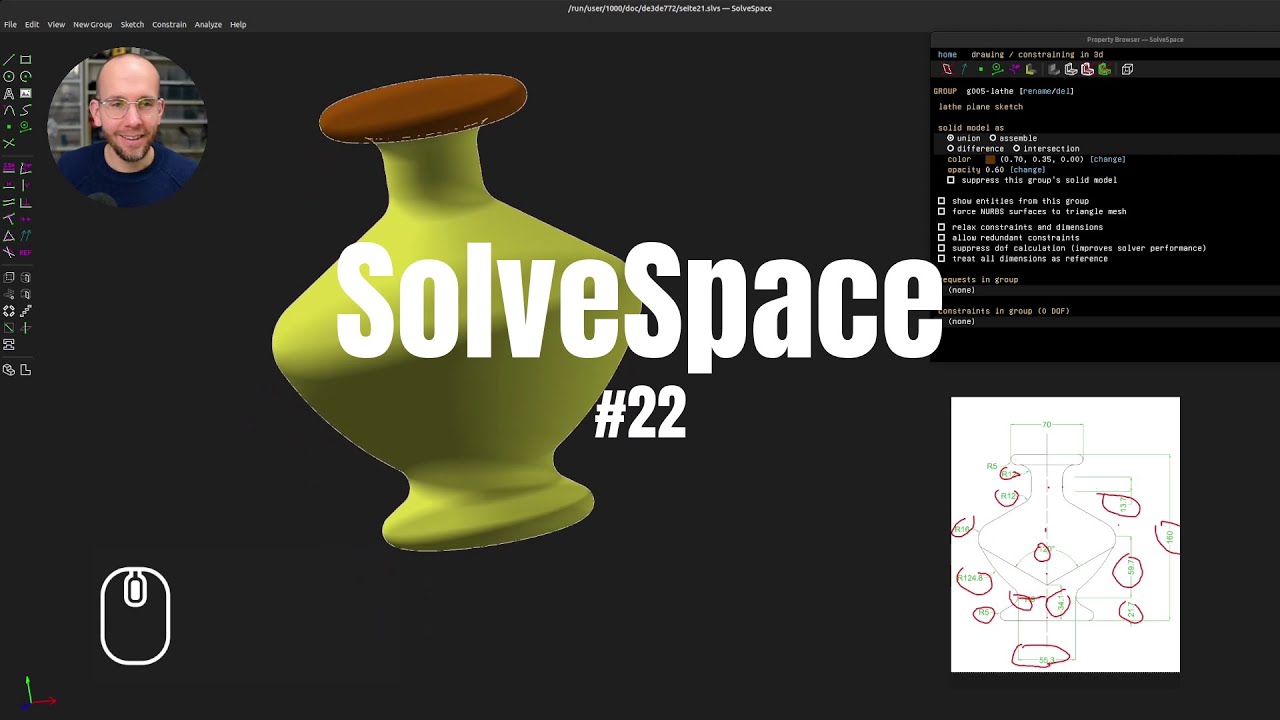Open the File menu
Screen dimensions: 1280x720
click(x=10, y=24)
